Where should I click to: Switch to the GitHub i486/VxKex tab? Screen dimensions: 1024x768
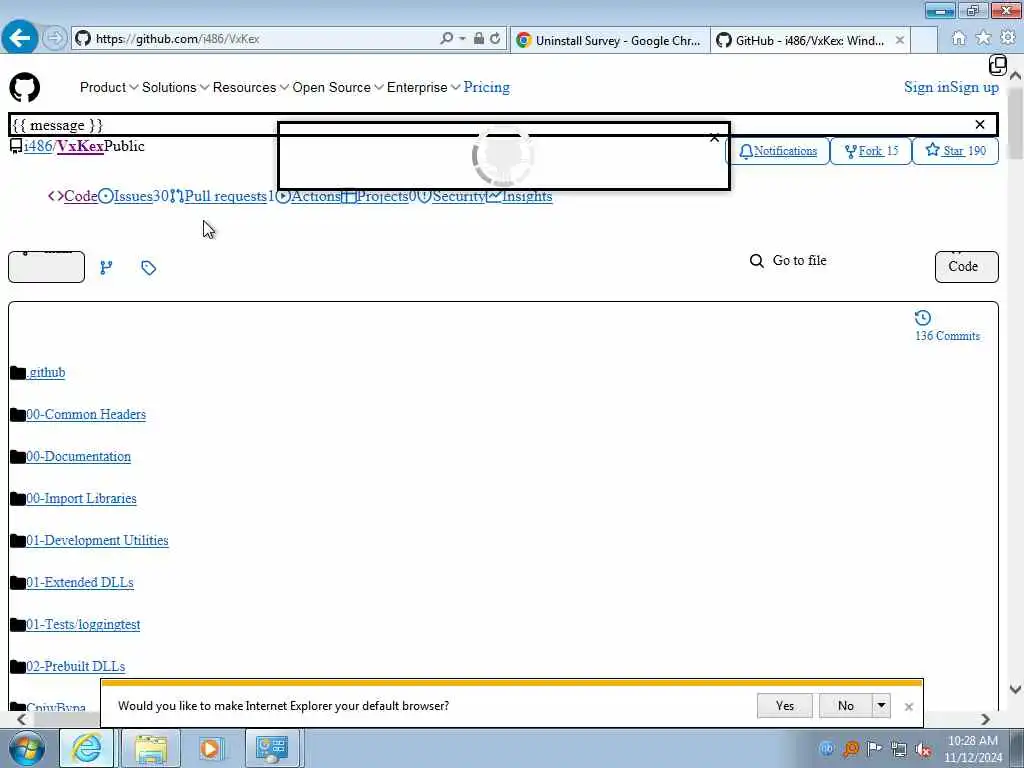(810, 40)
